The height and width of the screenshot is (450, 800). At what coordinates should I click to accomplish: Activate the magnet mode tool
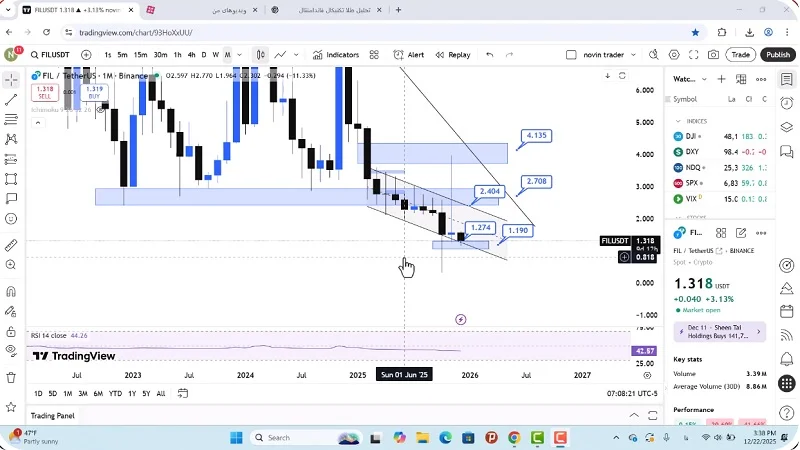point(11,293)
